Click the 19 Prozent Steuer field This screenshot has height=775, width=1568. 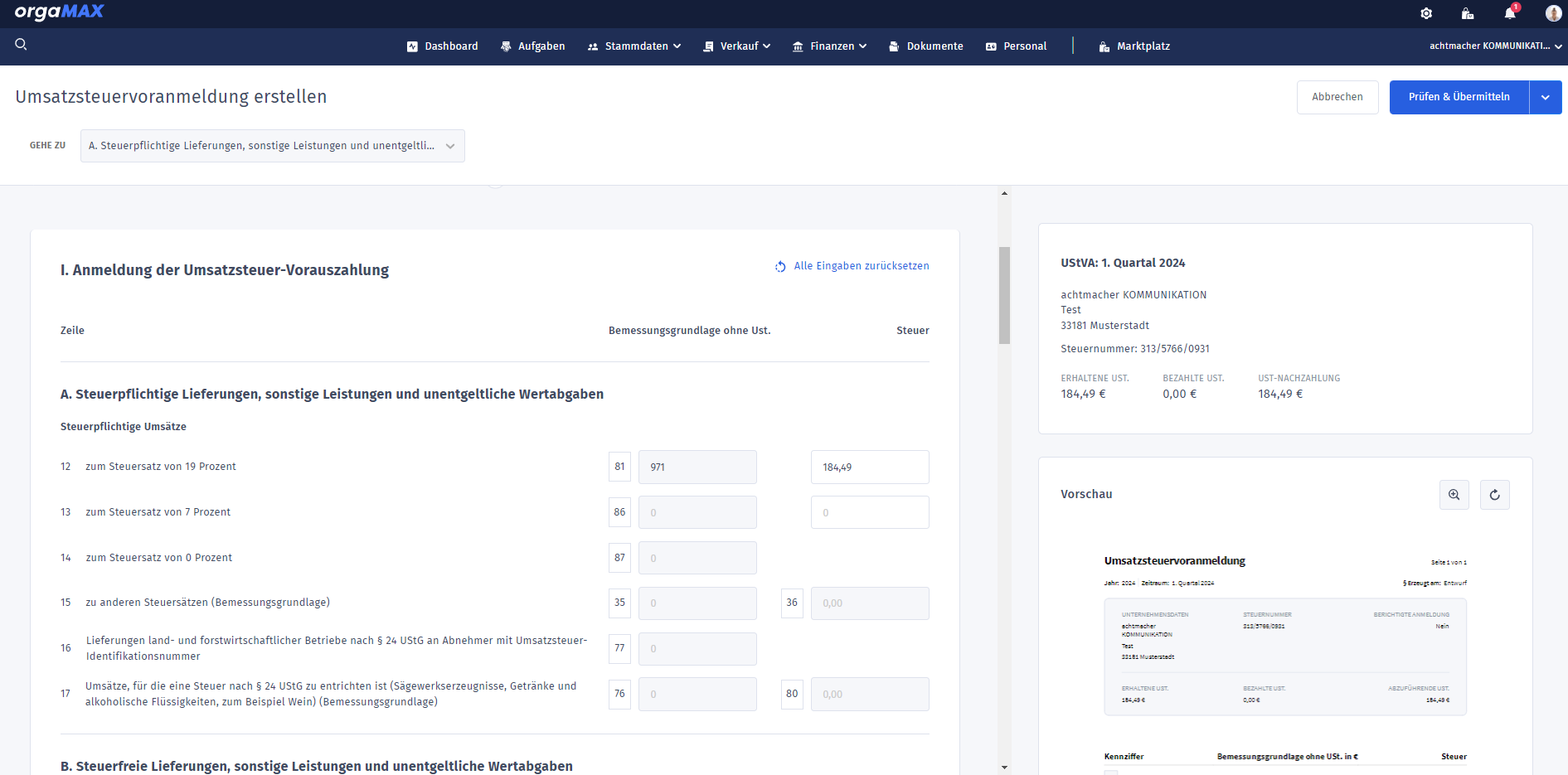click(x=869, y=467)
